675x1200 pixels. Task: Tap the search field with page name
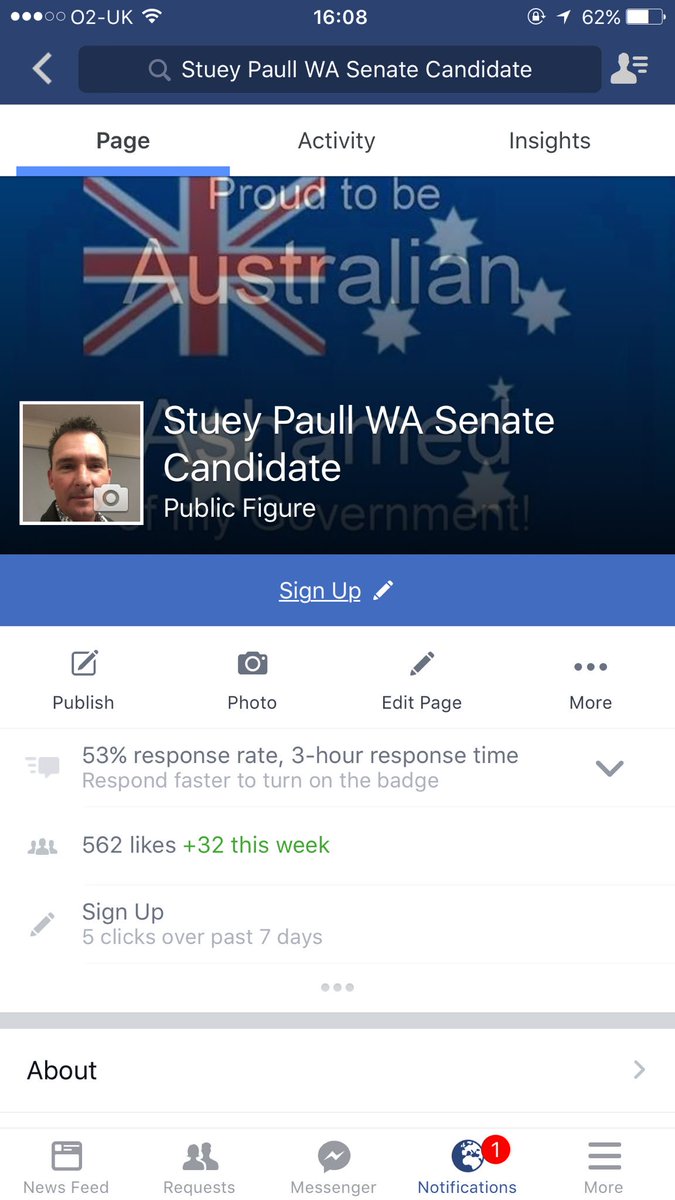[x=340, y=69]
